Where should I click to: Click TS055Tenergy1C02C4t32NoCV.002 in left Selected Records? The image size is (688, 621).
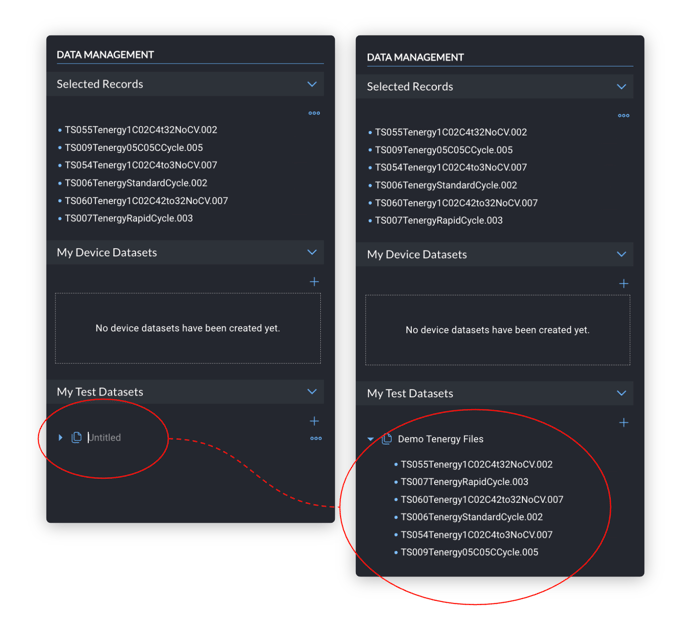[141, 130]
